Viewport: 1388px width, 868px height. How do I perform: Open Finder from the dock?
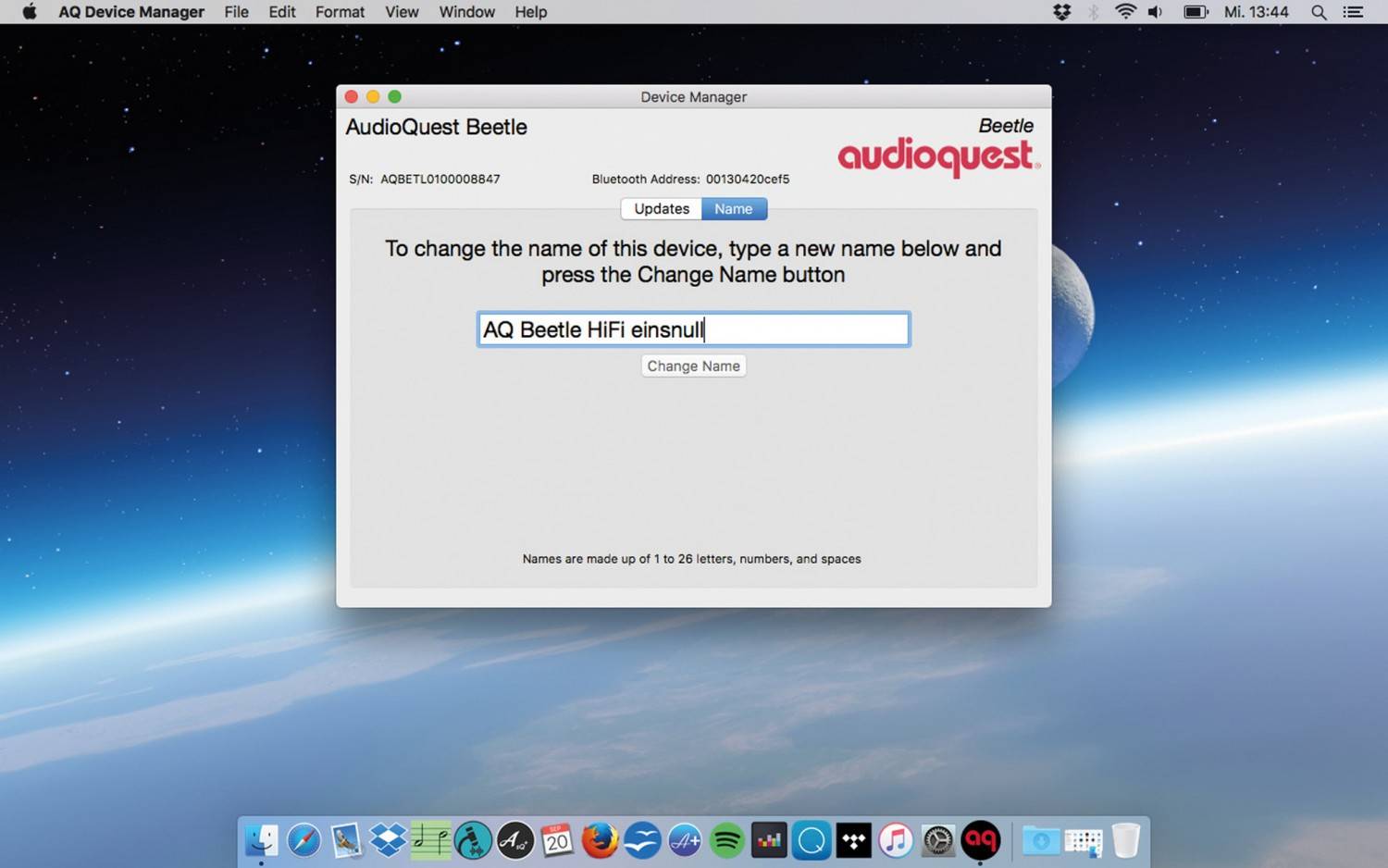click(262, 840)
